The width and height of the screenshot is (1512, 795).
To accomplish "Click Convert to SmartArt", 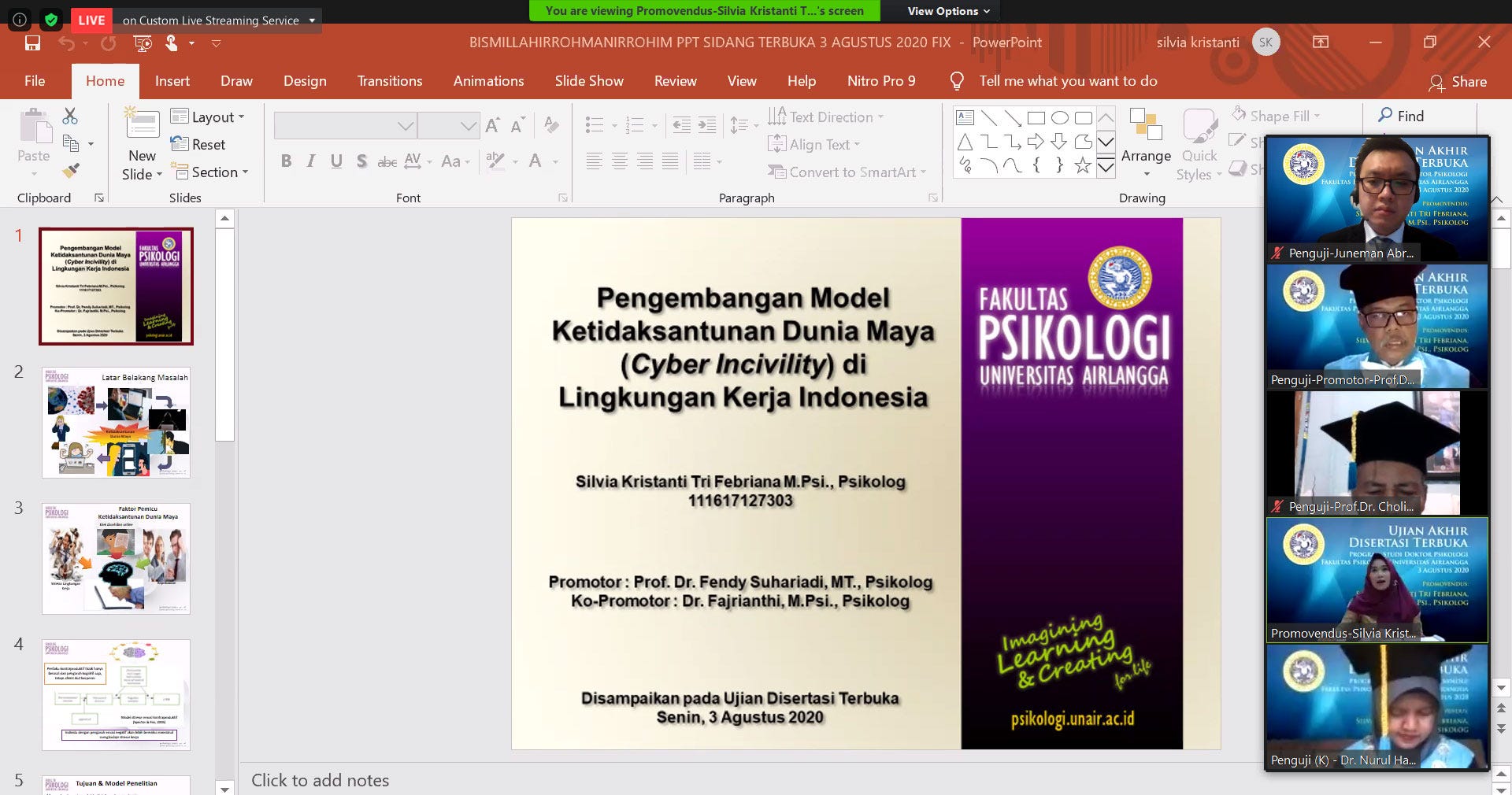I will (x=847, y=172).
